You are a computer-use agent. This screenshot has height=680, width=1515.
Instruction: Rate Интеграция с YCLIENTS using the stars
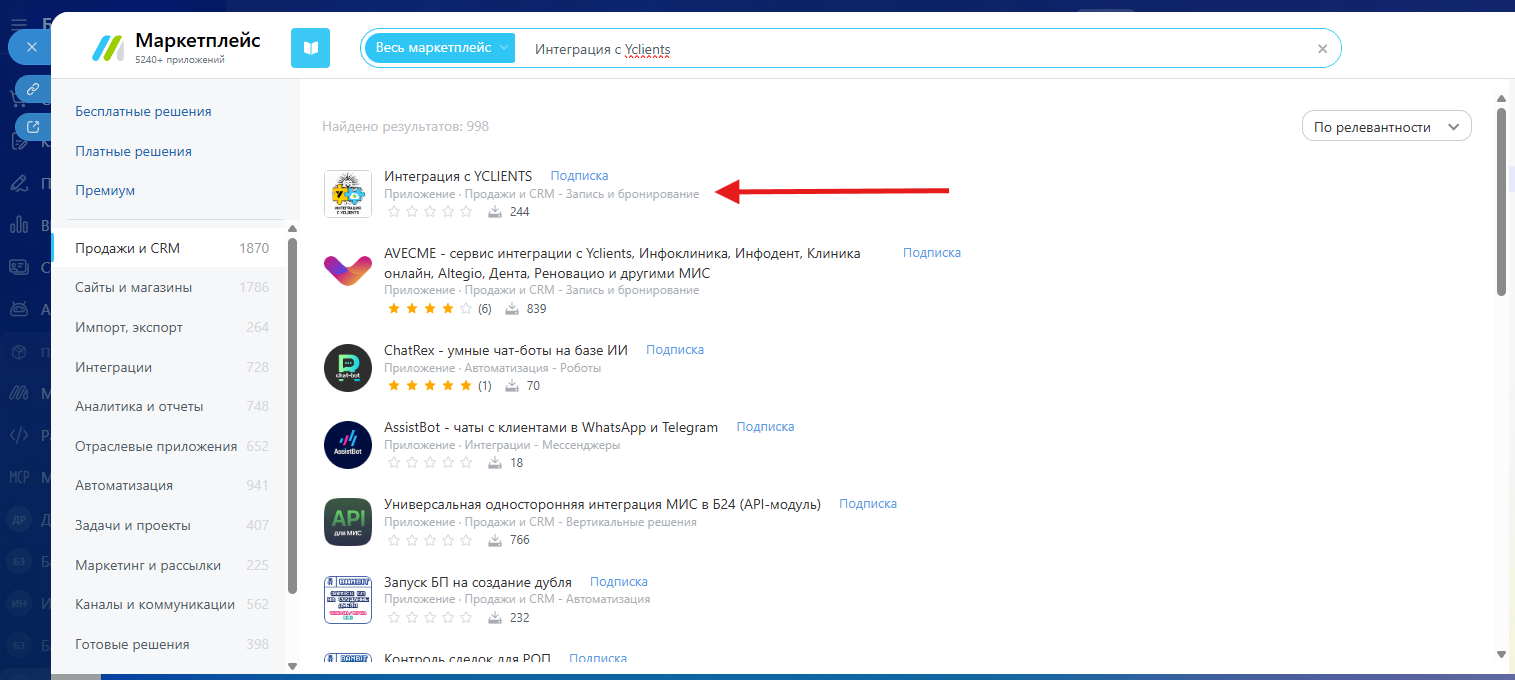(x=429, y=212)
